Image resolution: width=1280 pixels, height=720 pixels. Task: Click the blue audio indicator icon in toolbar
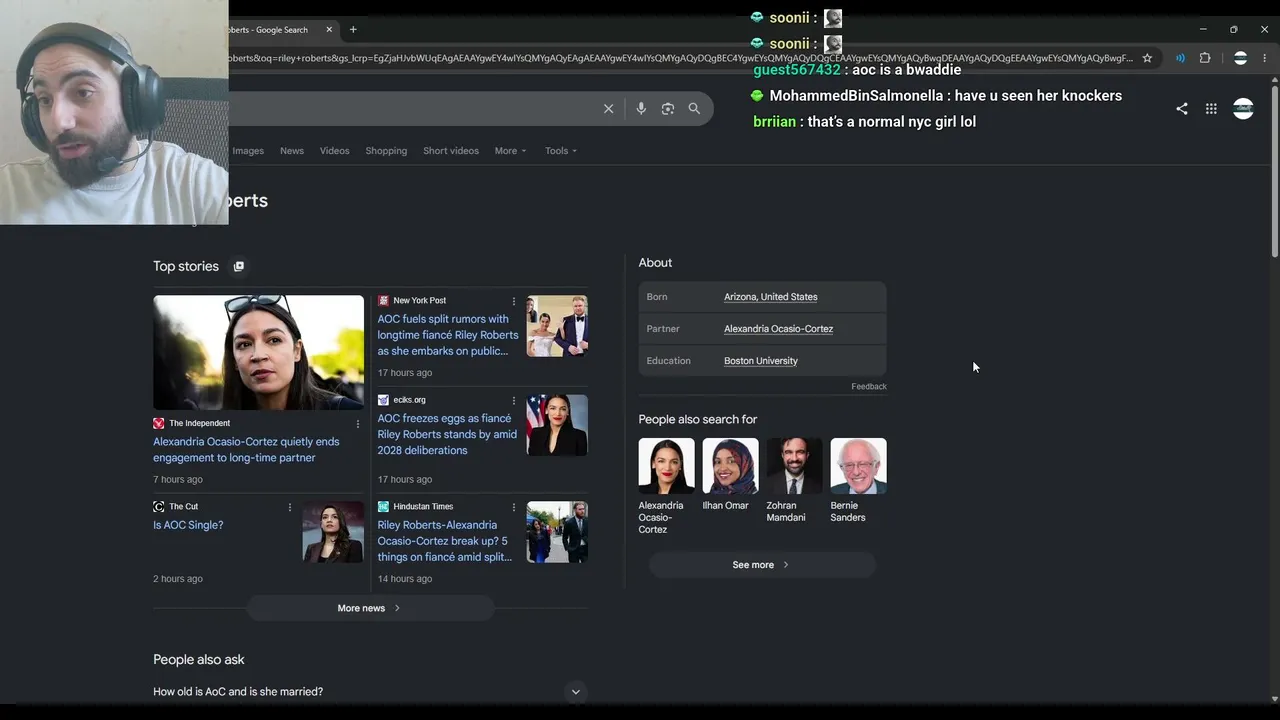(x=1180, y=58)
